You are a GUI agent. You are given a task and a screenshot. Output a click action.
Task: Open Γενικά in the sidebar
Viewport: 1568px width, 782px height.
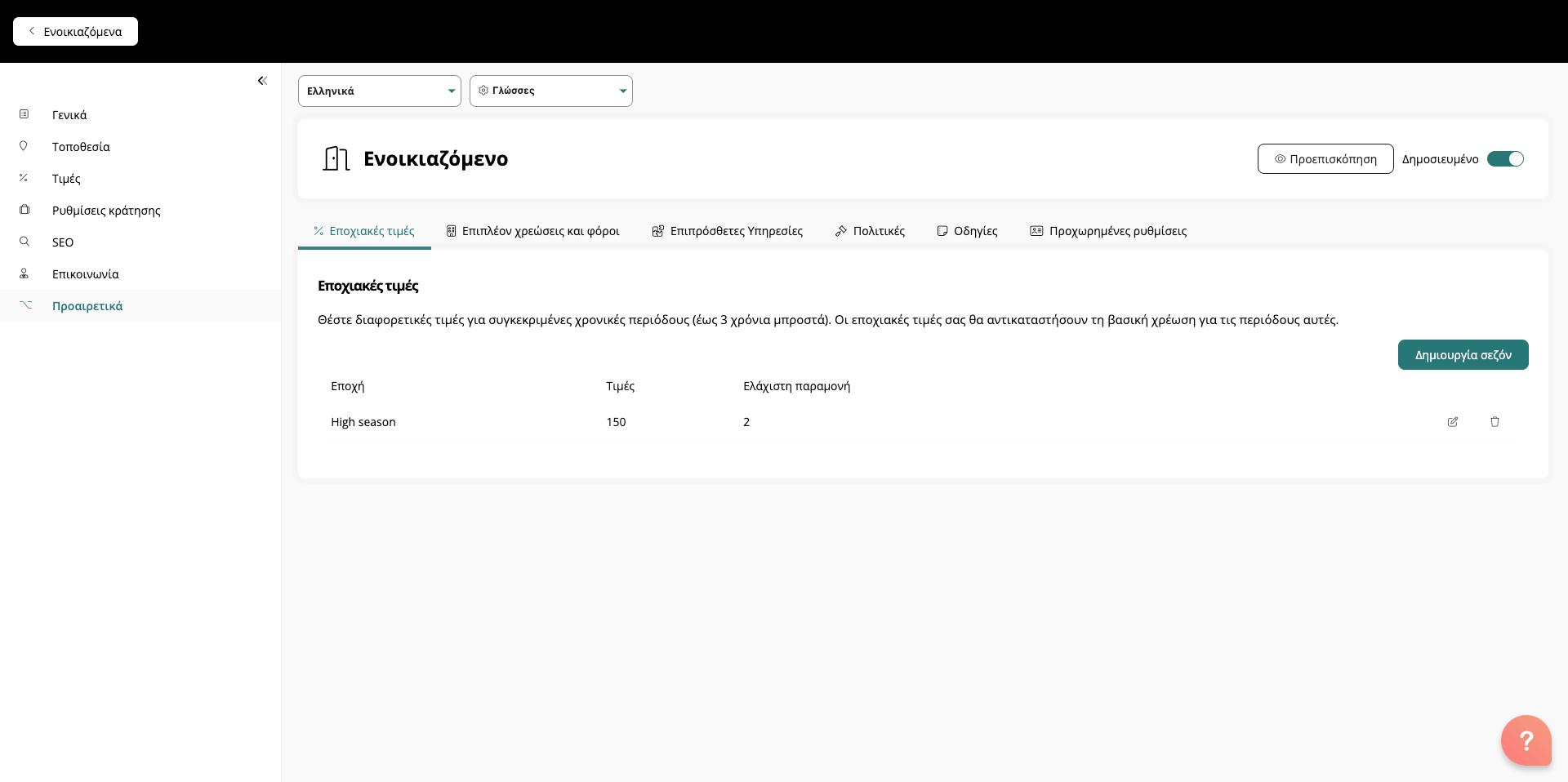(69, 115)
